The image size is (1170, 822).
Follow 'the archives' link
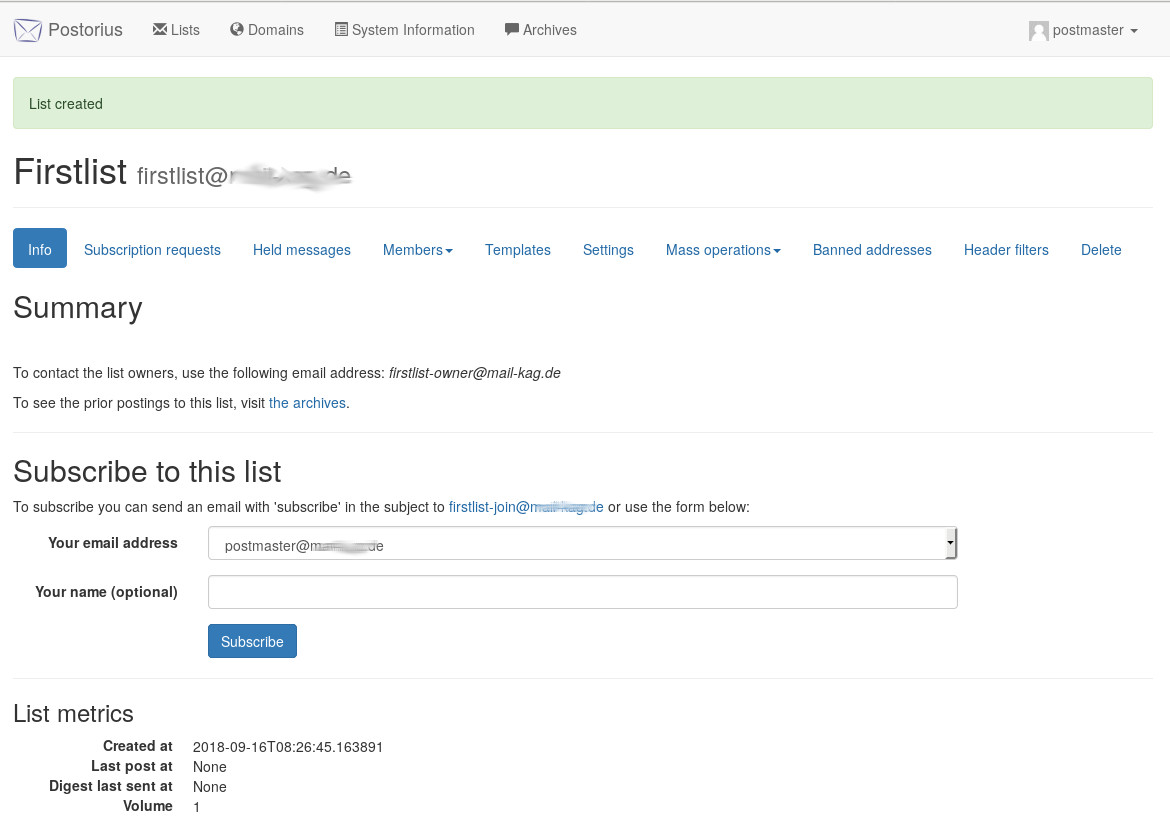[x=307, y=403]
